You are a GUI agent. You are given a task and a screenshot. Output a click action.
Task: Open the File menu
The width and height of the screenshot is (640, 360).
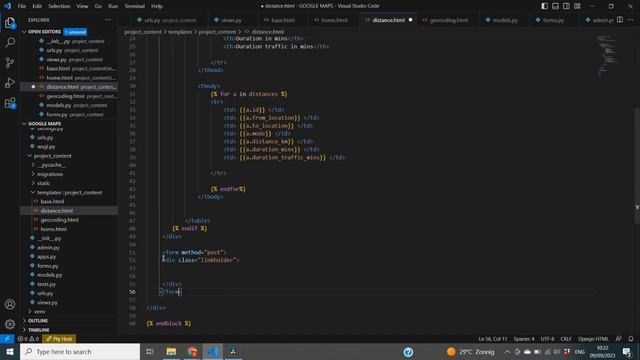pos(22,6)
